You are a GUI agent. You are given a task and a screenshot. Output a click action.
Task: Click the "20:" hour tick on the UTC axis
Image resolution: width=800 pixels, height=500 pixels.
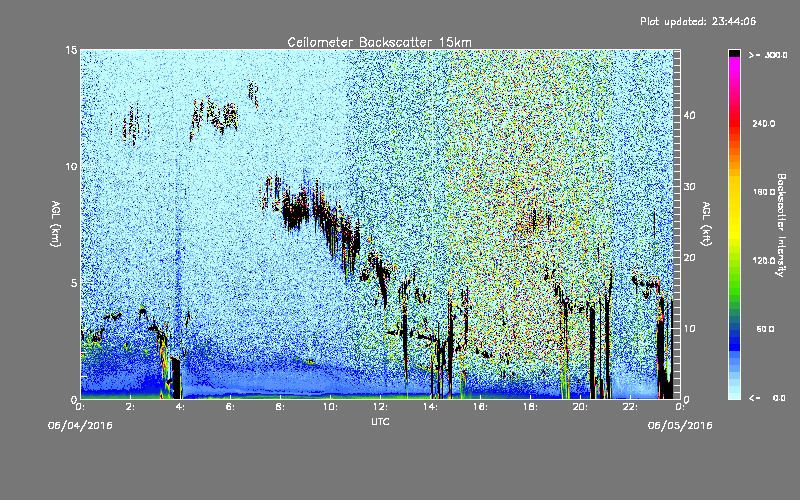point(580,407)
